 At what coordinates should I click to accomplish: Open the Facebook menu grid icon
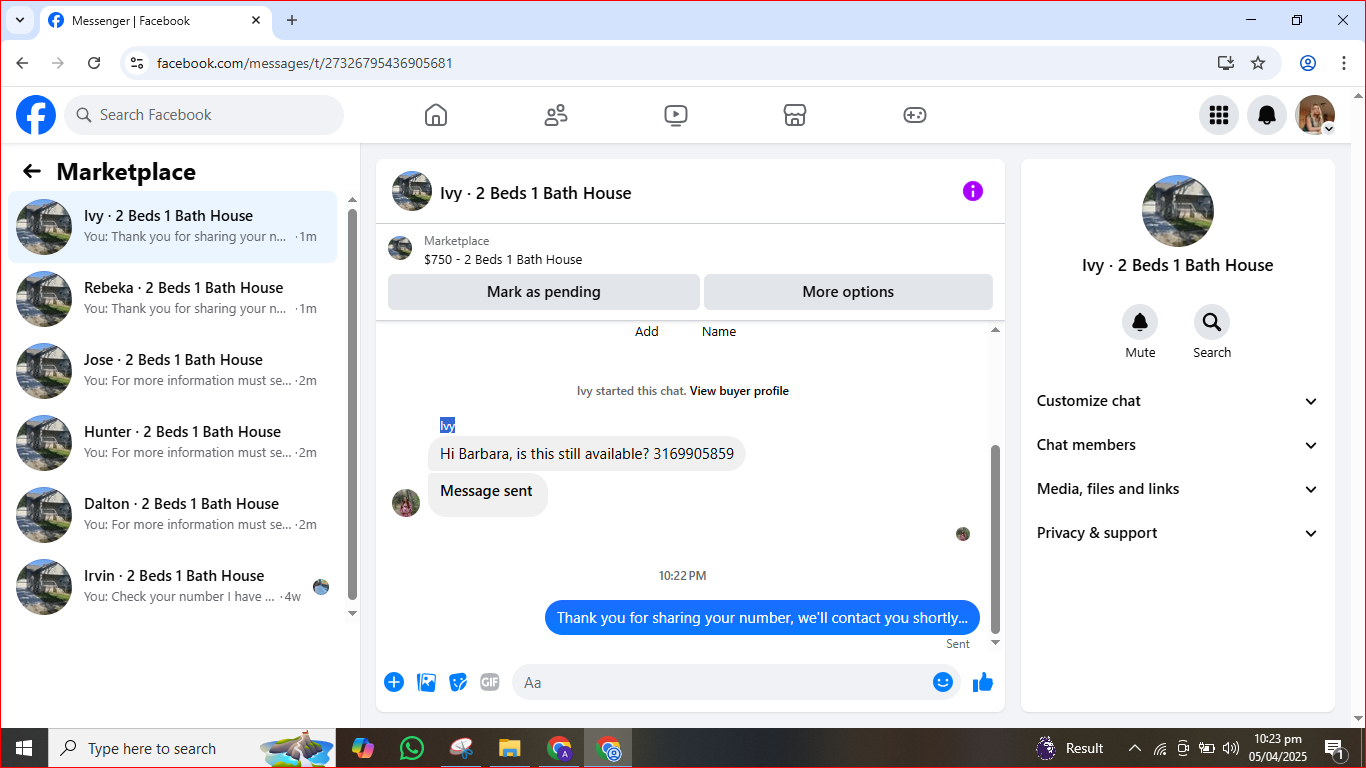(1219, 115)
